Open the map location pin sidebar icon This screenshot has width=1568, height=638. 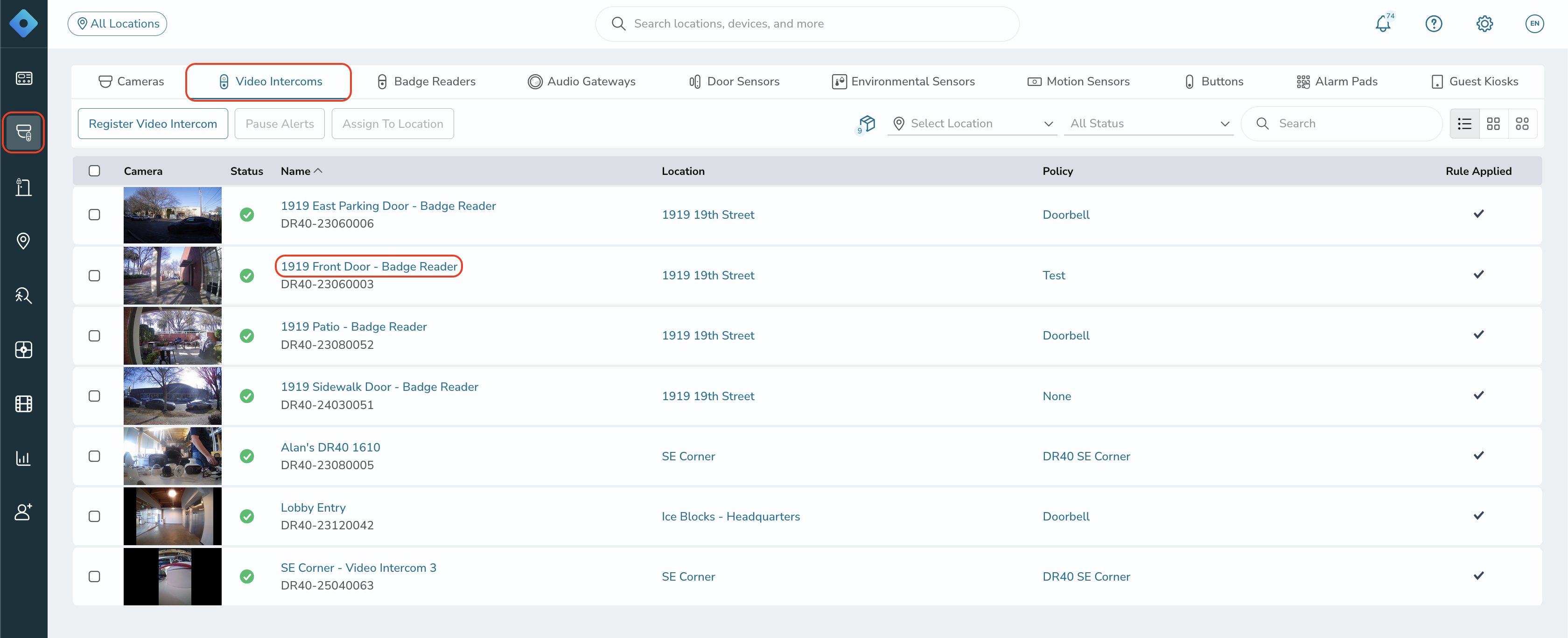point(24,241)
